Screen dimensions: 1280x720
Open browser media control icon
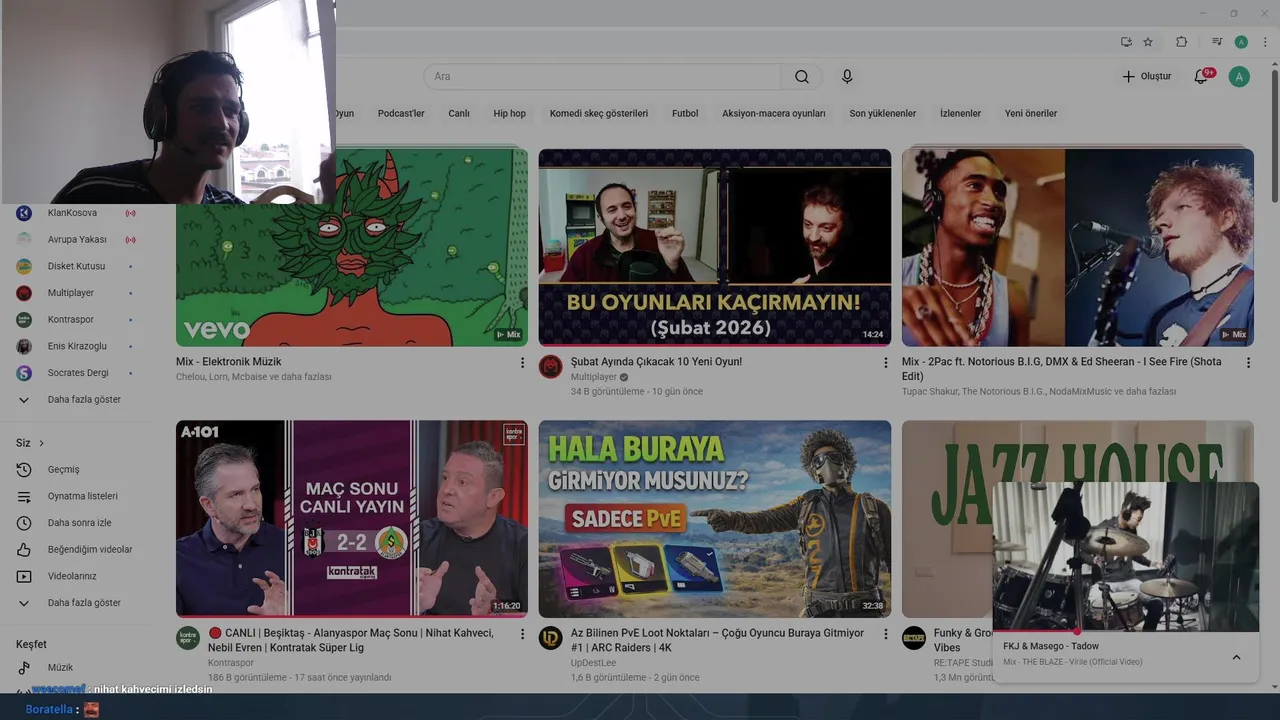1217,42
